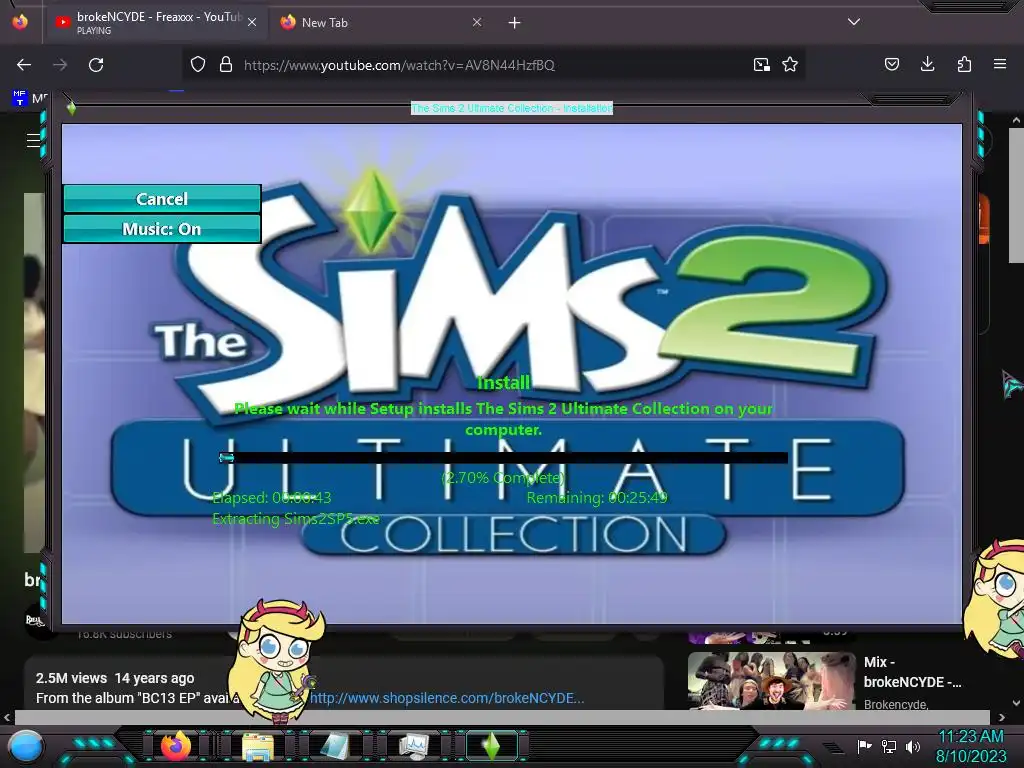Open the YouTube guide hamburger menu
The image size is (1024, 768).
pos(33,140)
